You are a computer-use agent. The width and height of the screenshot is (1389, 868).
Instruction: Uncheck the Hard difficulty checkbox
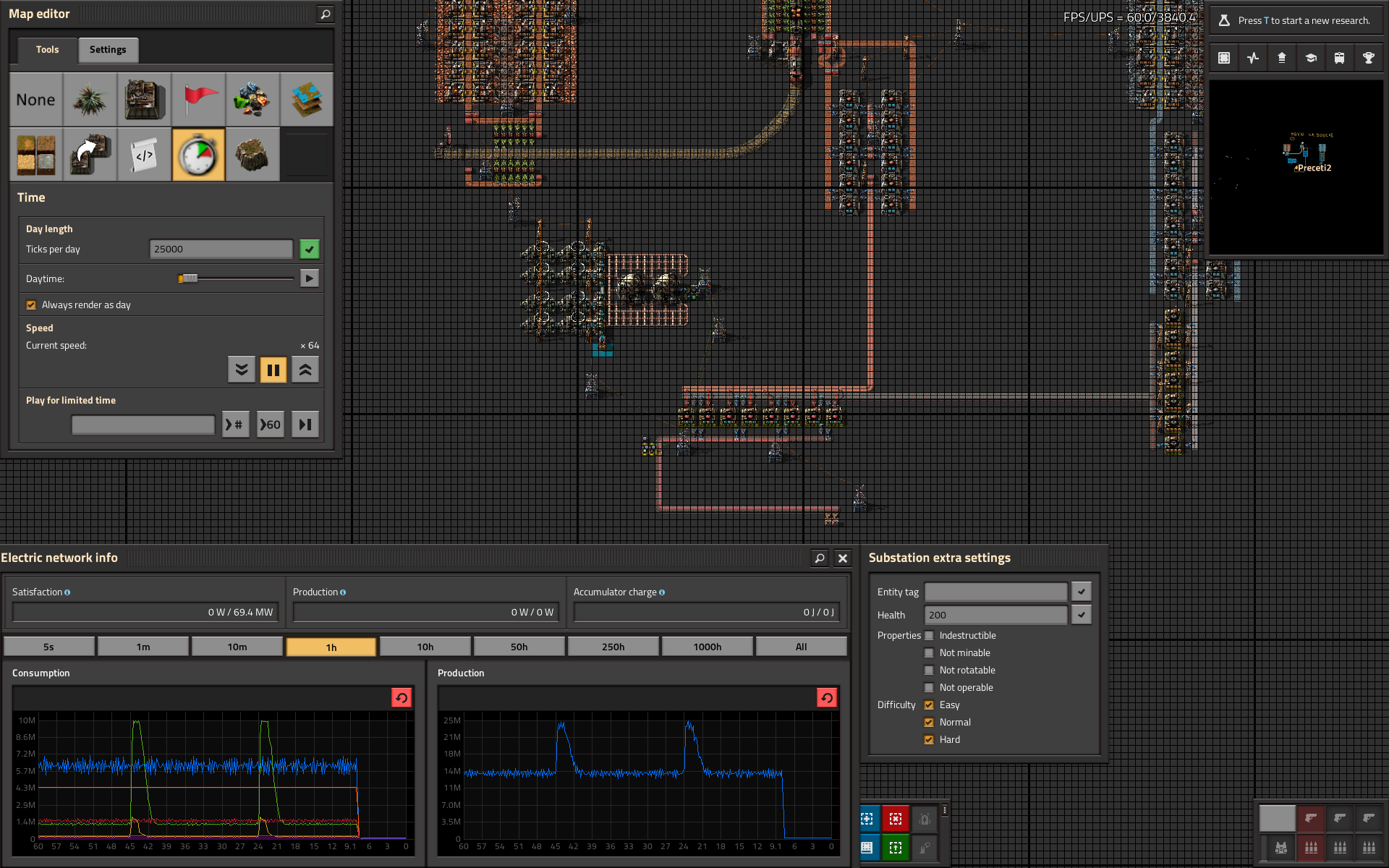click(x=929, y=740)
